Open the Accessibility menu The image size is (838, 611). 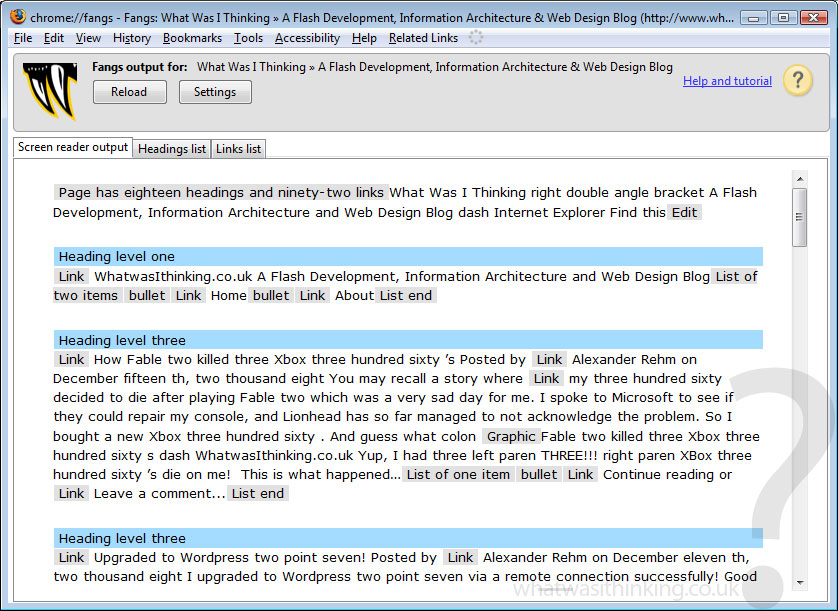(x=307, y=38)
